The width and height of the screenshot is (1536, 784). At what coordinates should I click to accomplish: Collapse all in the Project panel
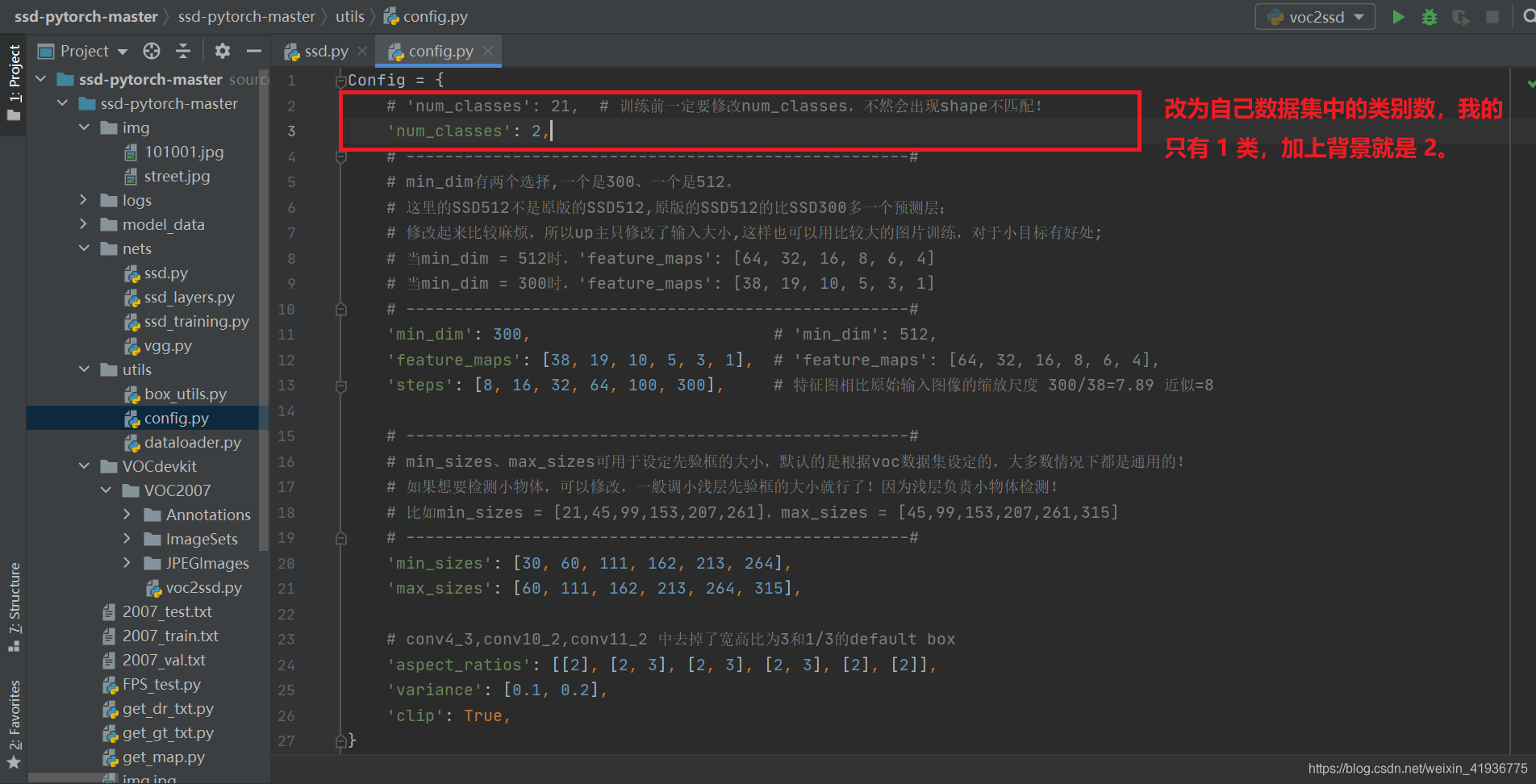coord(183,52)
